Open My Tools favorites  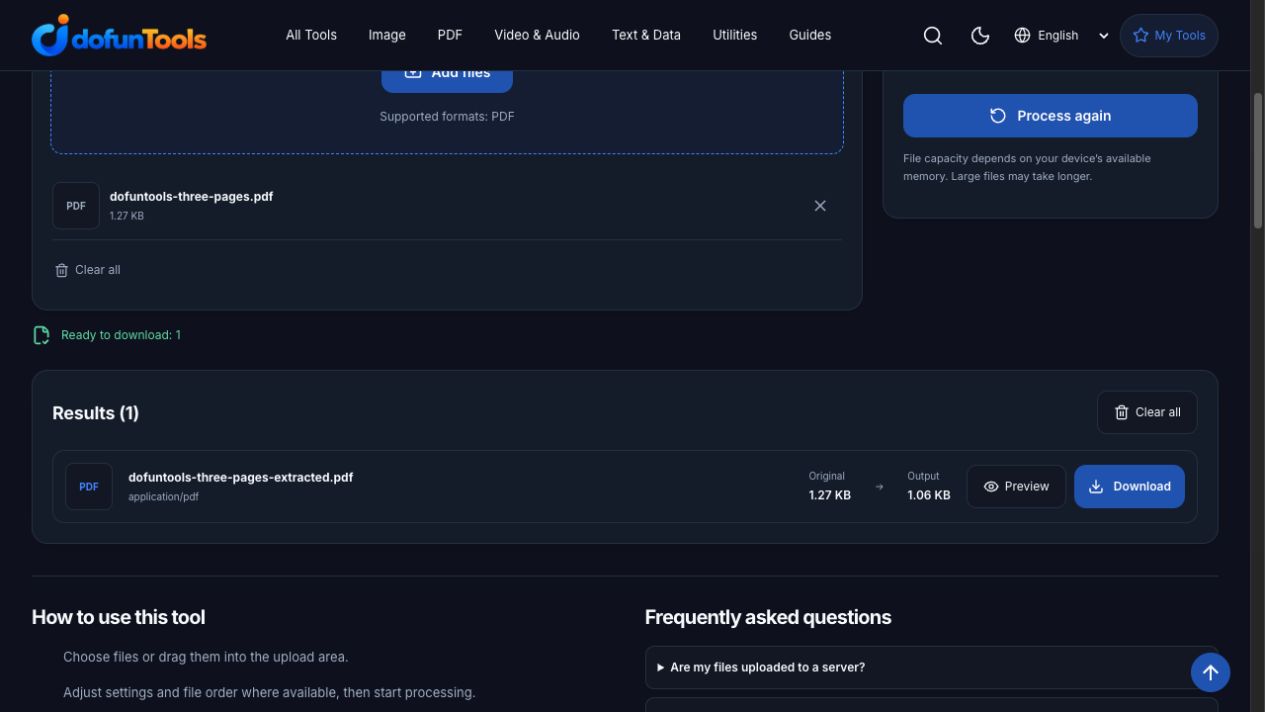click(1169, 35)
